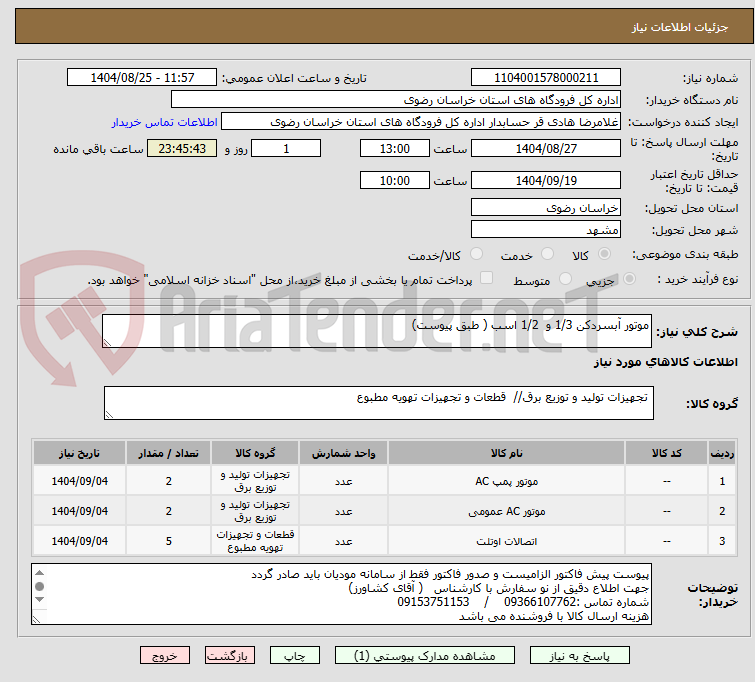Click the گروه کالا text area
This screenshot has height=682, width=755.
[378, 403]
